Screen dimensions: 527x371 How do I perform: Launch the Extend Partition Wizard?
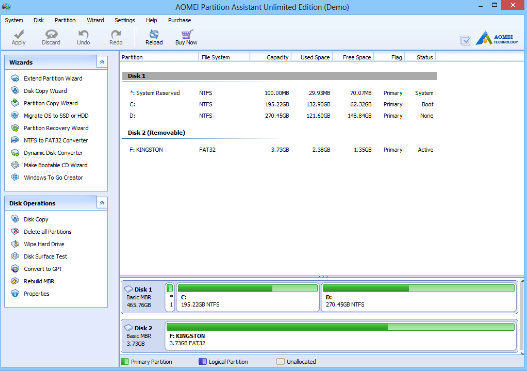[x=53, y=78]
